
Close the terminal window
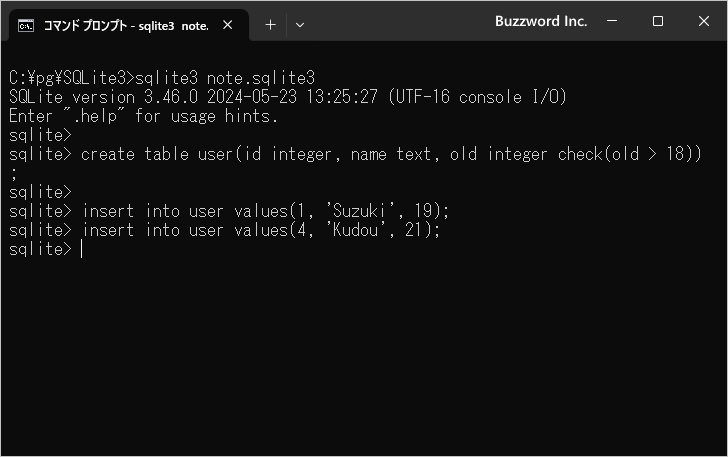(703, 21)
